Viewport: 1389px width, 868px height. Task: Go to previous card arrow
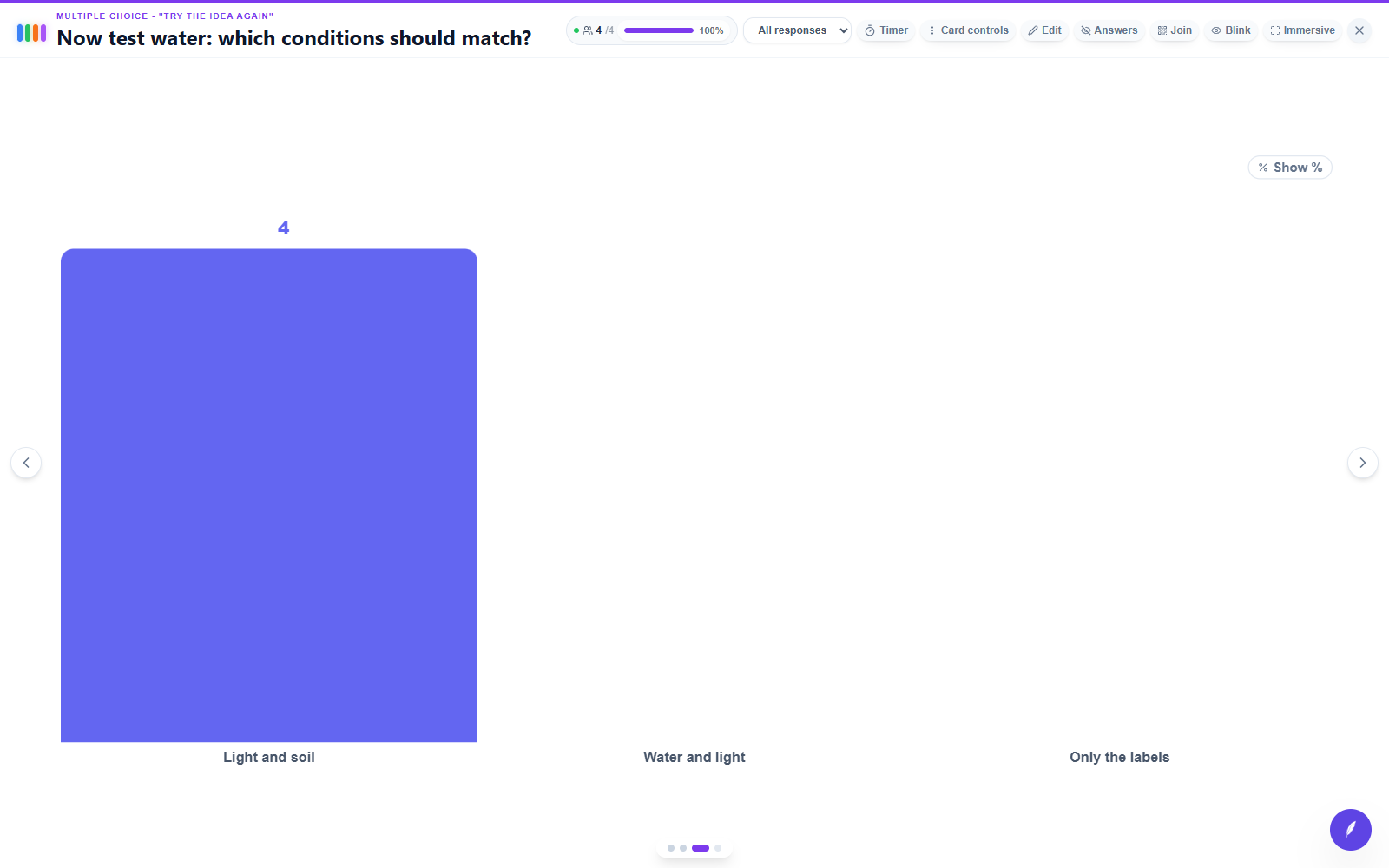pyautogui.click(x=26, y=463)
